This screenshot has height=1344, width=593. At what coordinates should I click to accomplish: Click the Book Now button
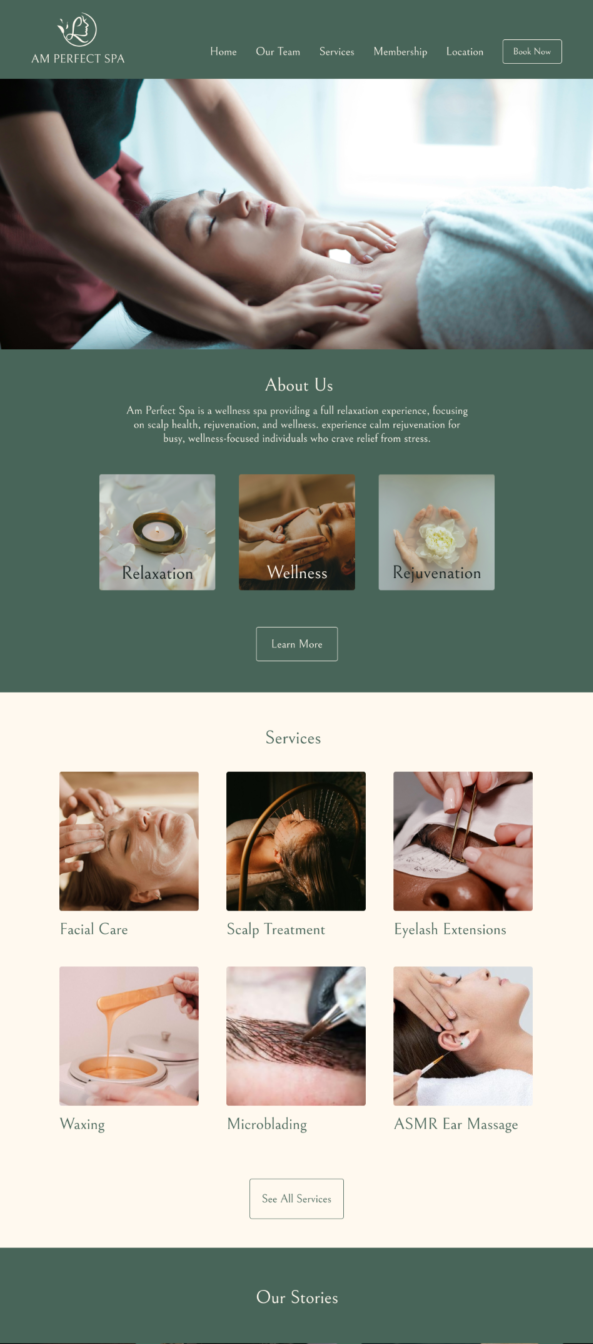point(532,51)
